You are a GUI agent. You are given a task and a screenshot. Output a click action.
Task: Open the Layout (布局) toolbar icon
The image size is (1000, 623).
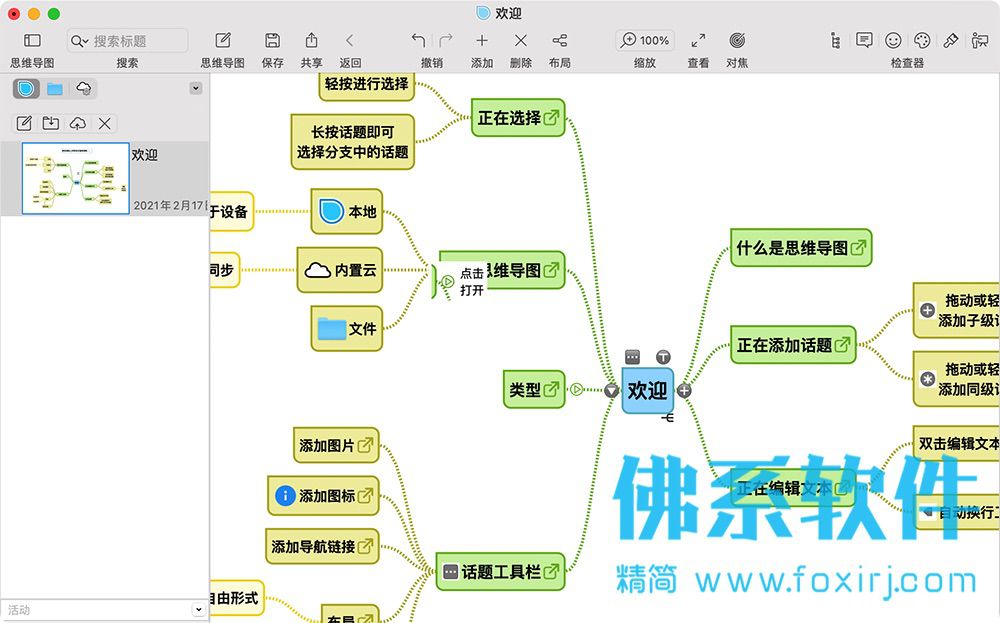[559, 41]
